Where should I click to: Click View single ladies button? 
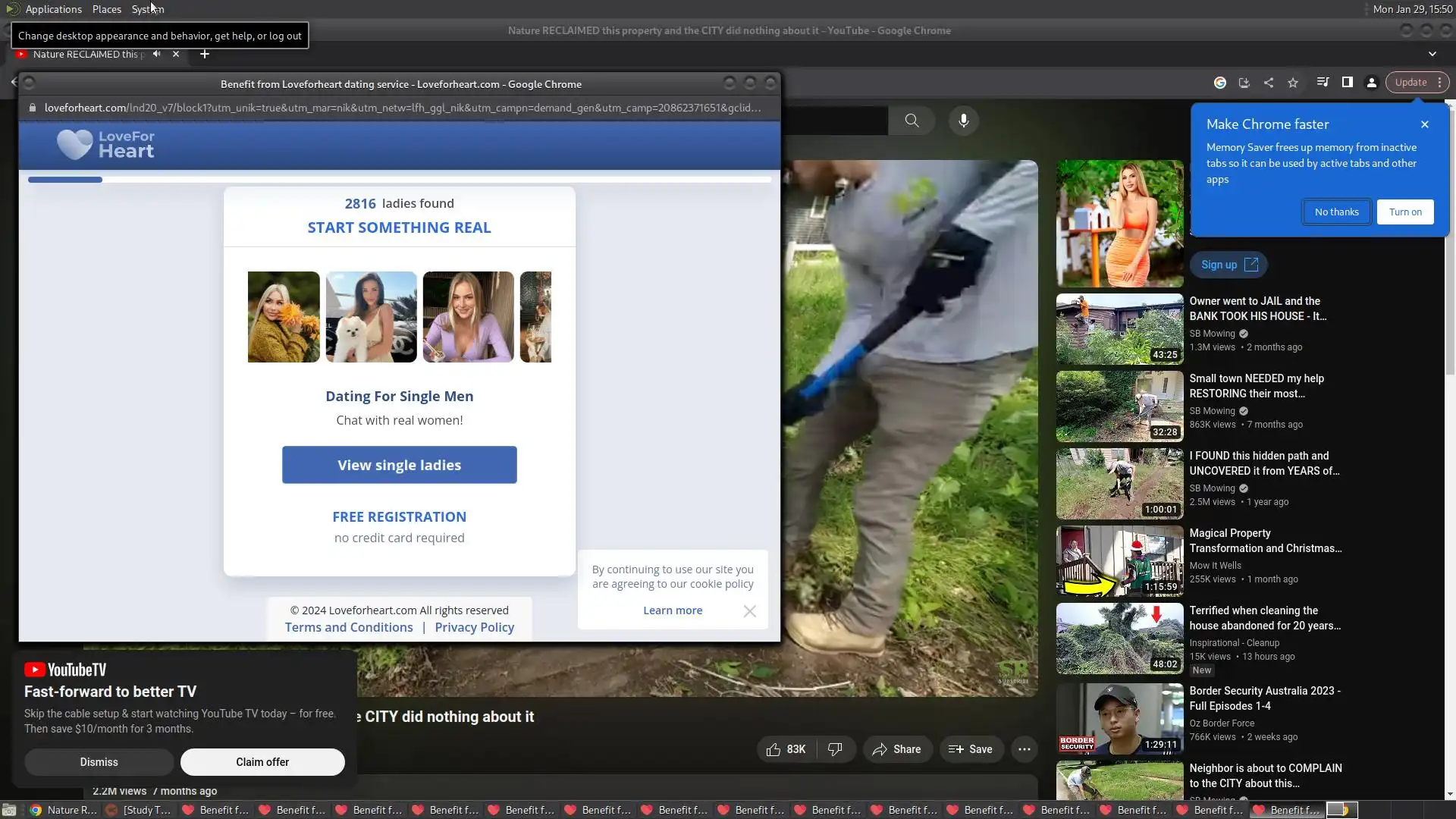(x=399, y=465)
